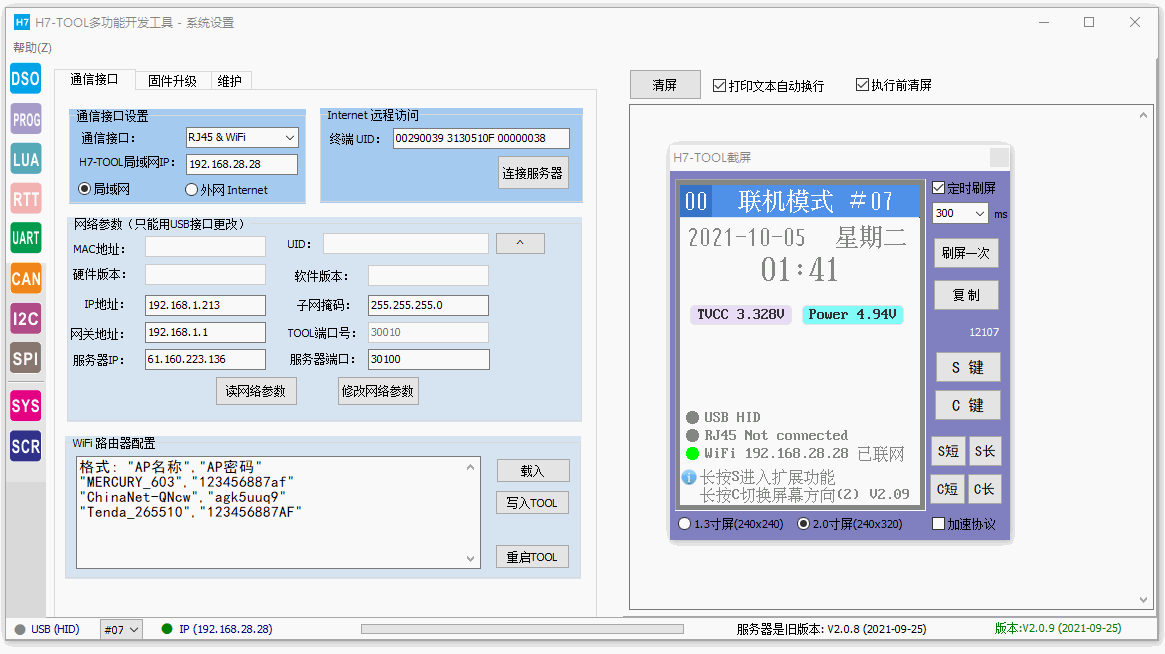Open the #07 device number dropdown
Screen dimensions: 1165x654
click(x=121, y=629)
